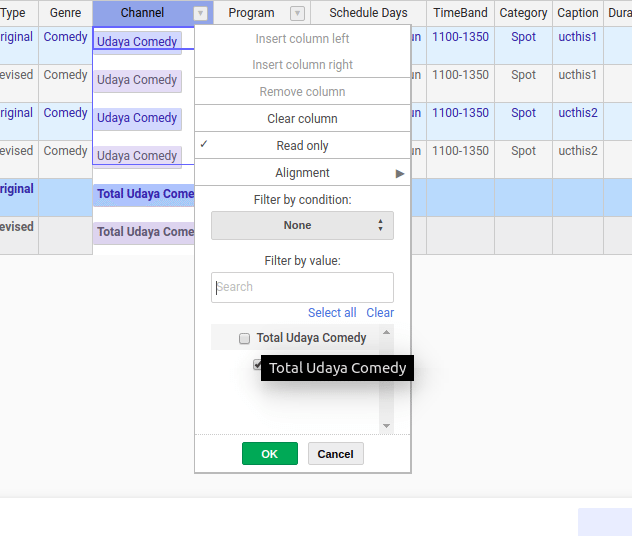The width and height of the screenshot is (632, 536).
Task: Open the Channel column dropdown arrow
Action: click(200, 14)
